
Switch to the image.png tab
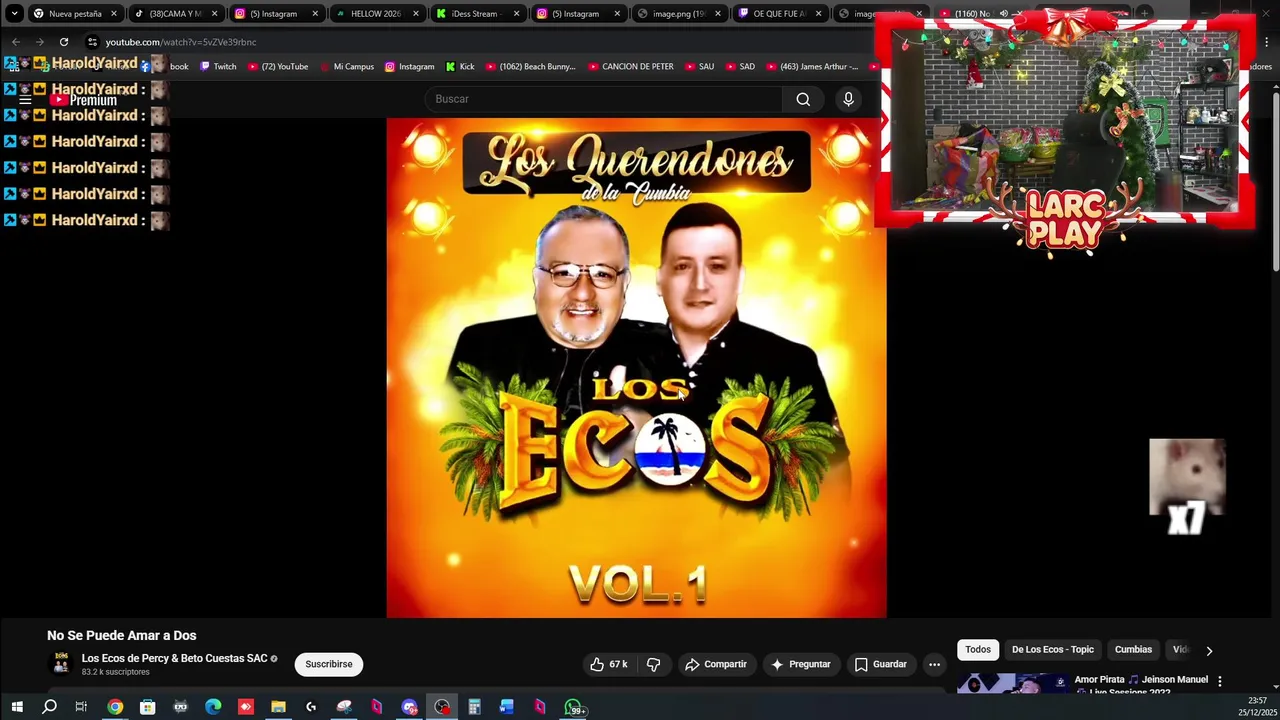pyautogui.click(x=680, y=14)
